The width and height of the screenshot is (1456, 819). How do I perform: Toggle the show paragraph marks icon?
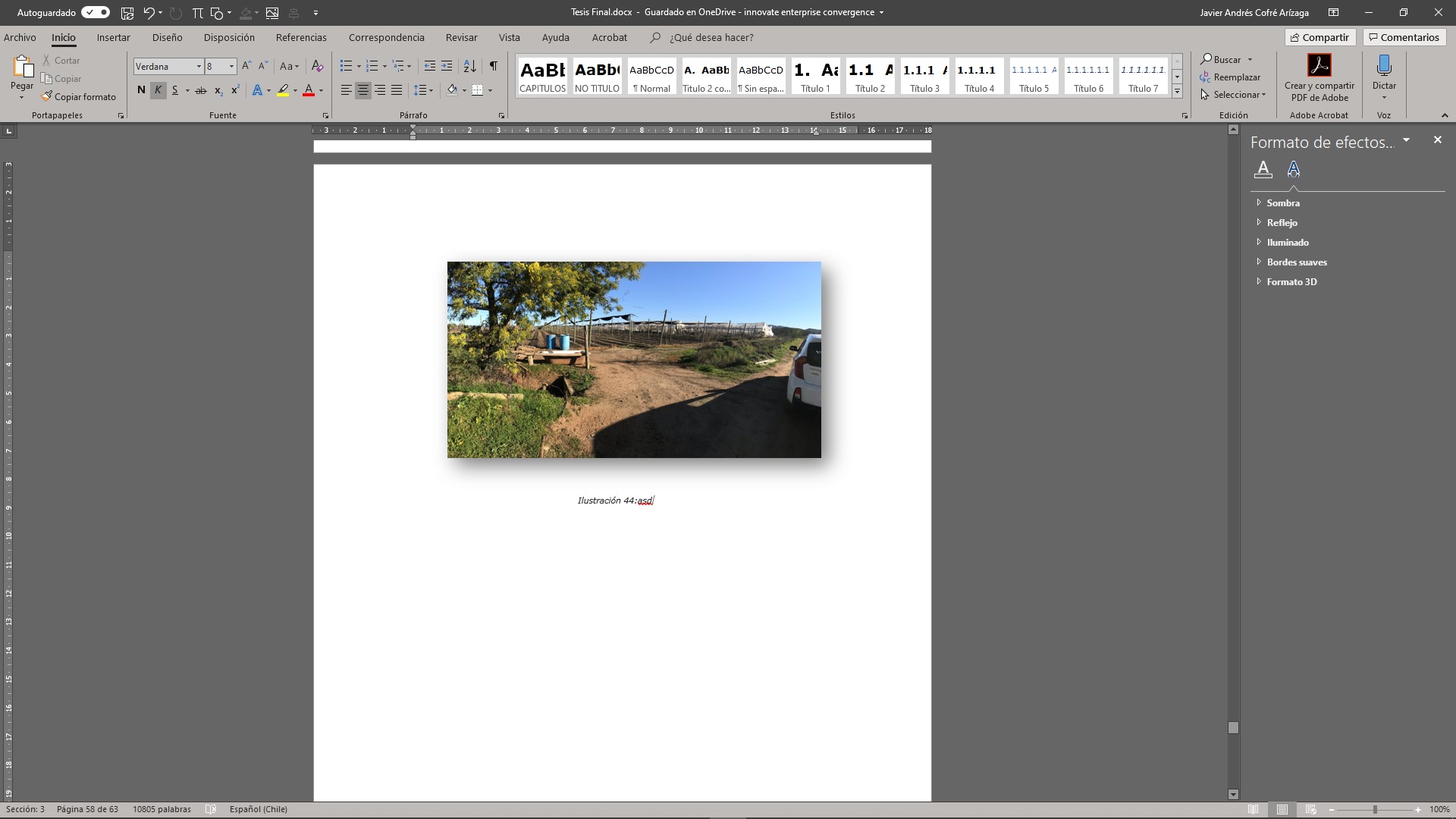pyautogui.click(x=493, y=66)
